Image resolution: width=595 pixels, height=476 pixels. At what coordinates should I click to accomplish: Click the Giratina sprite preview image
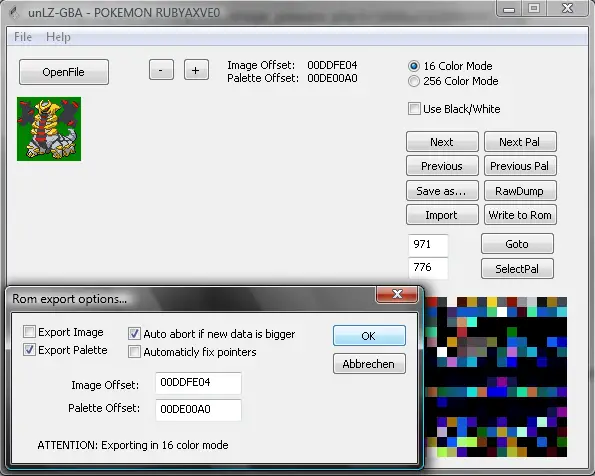49,129
